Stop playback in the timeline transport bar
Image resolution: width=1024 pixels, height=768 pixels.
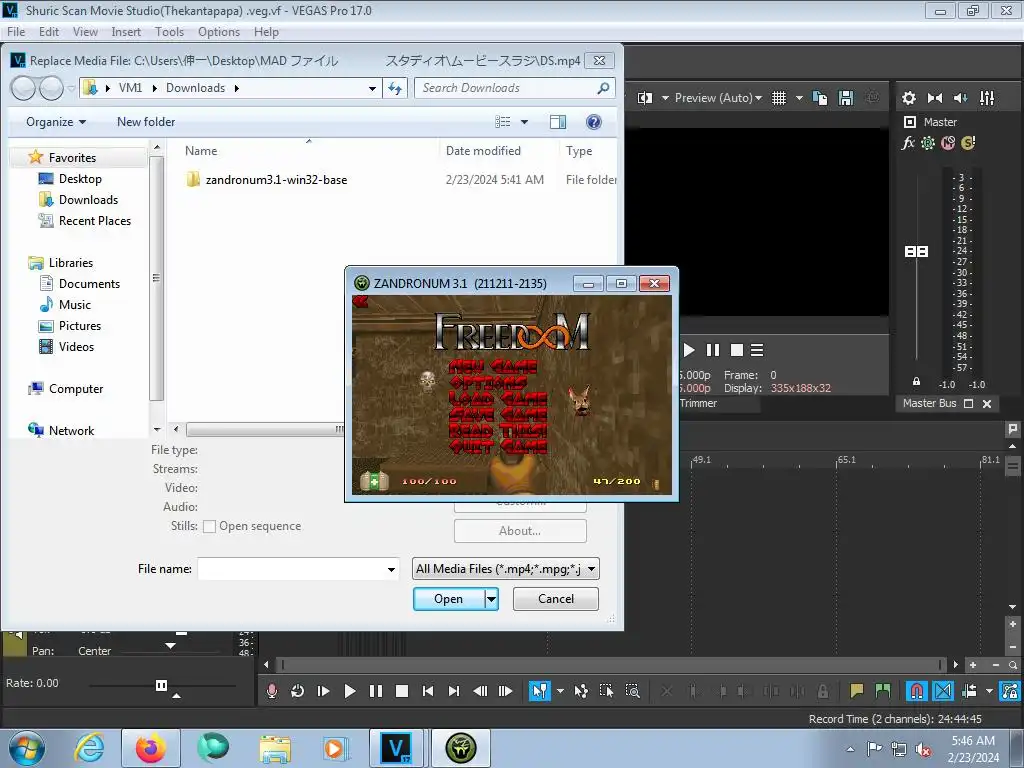click(402, 691)
